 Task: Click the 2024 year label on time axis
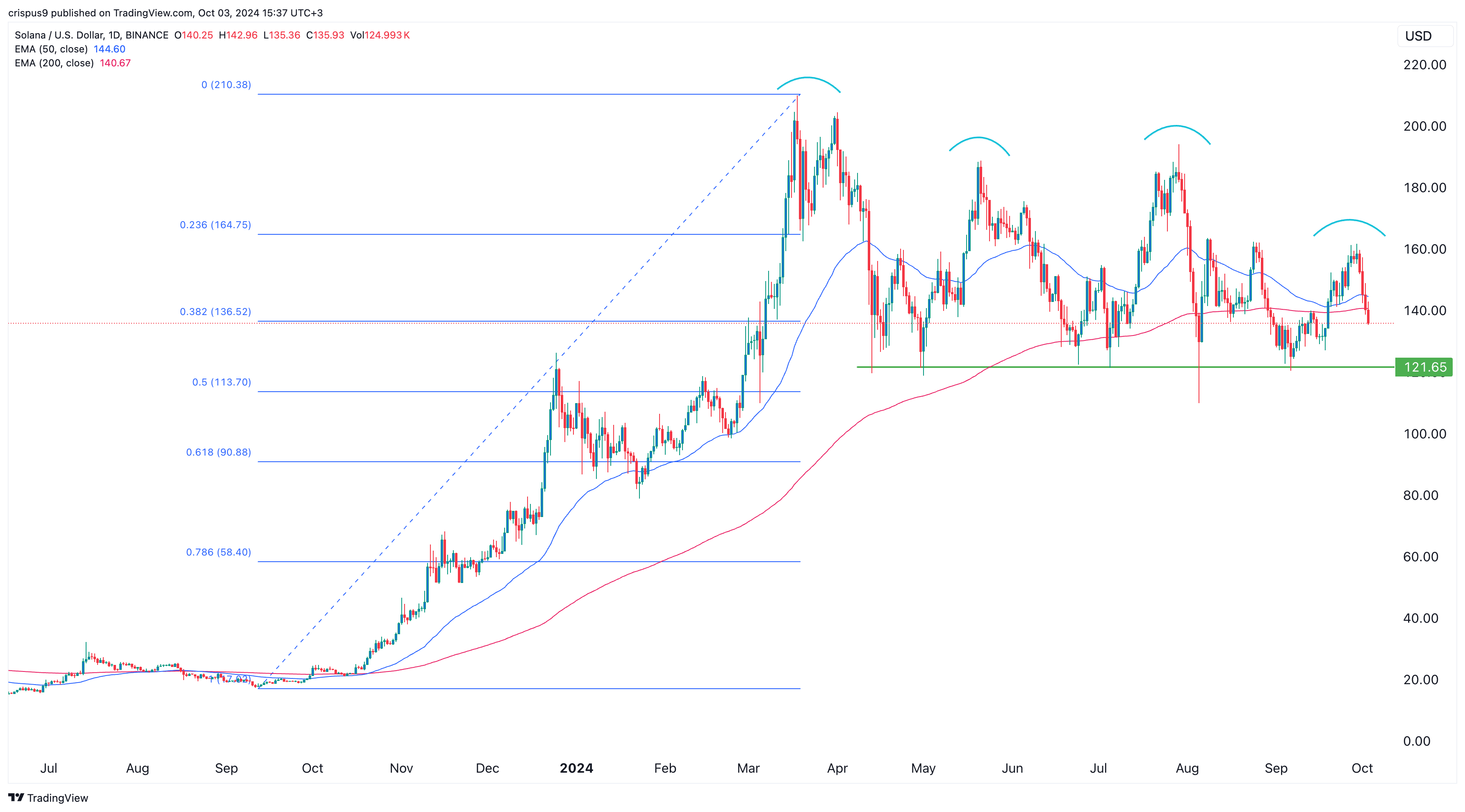point(576,768)
